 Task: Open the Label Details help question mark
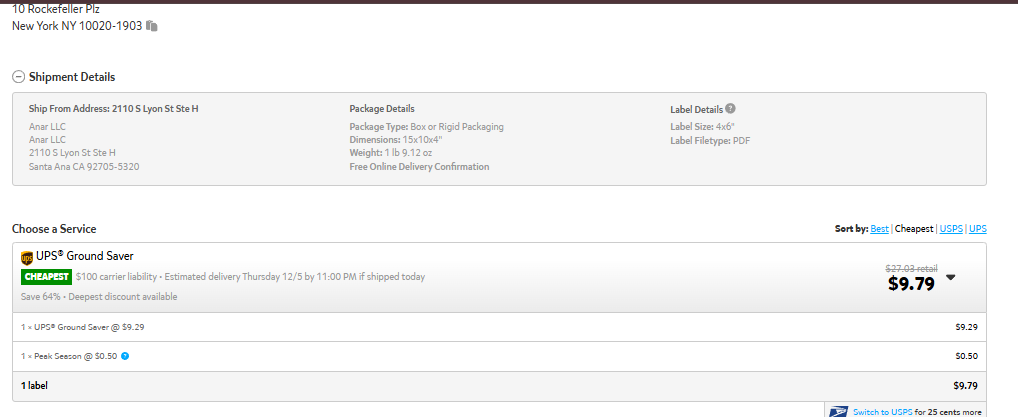(x=730, y=109)
